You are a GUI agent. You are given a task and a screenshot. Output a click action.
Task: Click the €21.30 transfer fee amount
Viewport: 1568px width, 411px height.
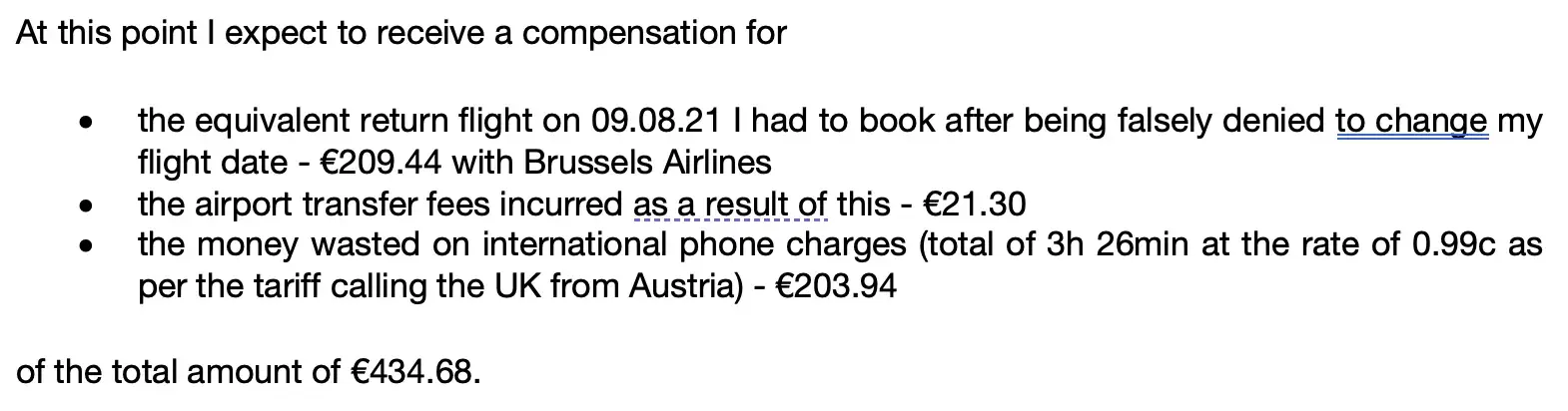(975, 204)
